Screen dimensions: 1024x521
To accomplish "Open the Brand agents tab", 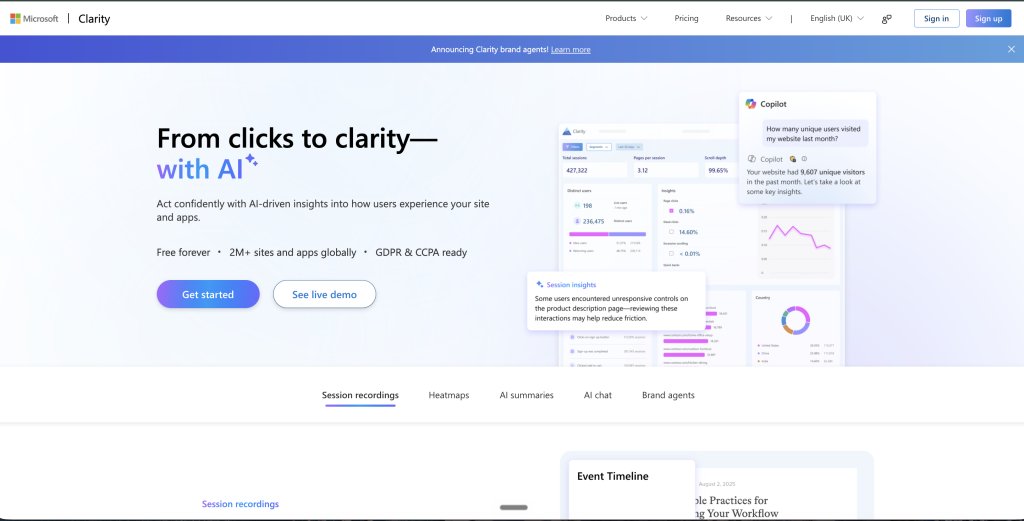I will tap(668, 395).
